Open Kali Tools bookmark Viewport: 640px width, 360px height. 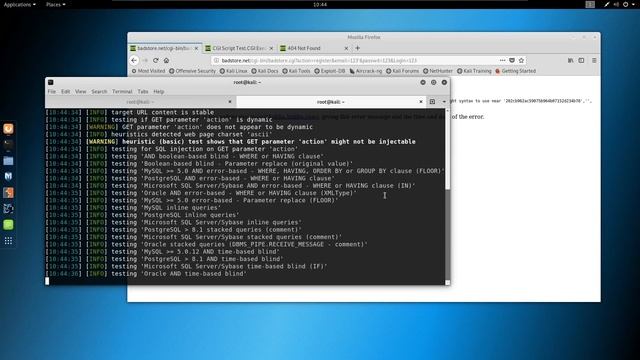click(296, 71)
